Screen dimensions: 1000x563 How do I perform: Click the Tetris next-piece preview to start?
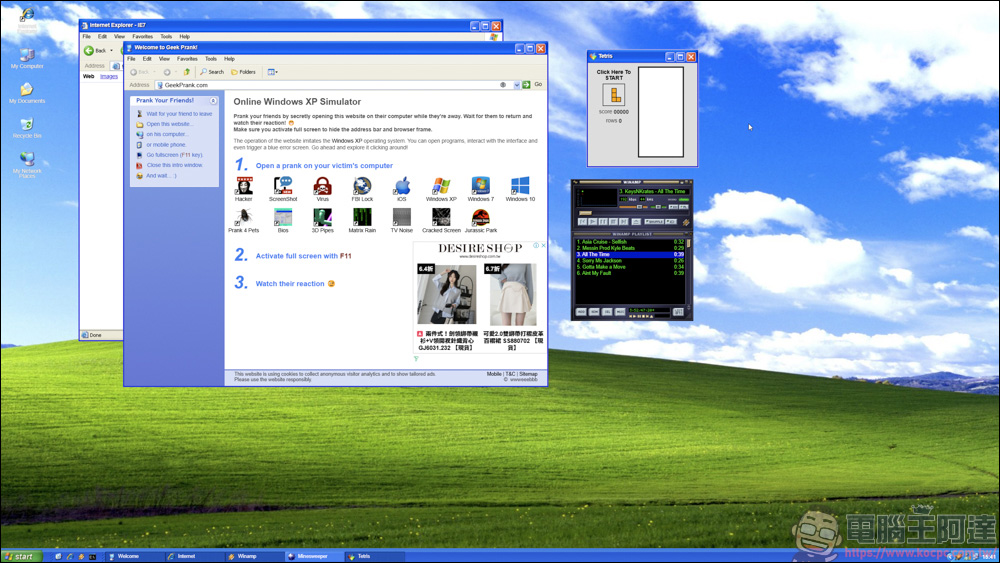tap(614, 95)
